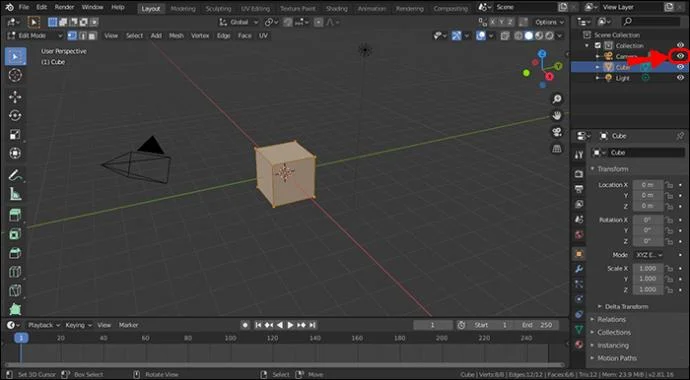Select the Extrude Region tool
Screen dimensions: 690x380
15,215
